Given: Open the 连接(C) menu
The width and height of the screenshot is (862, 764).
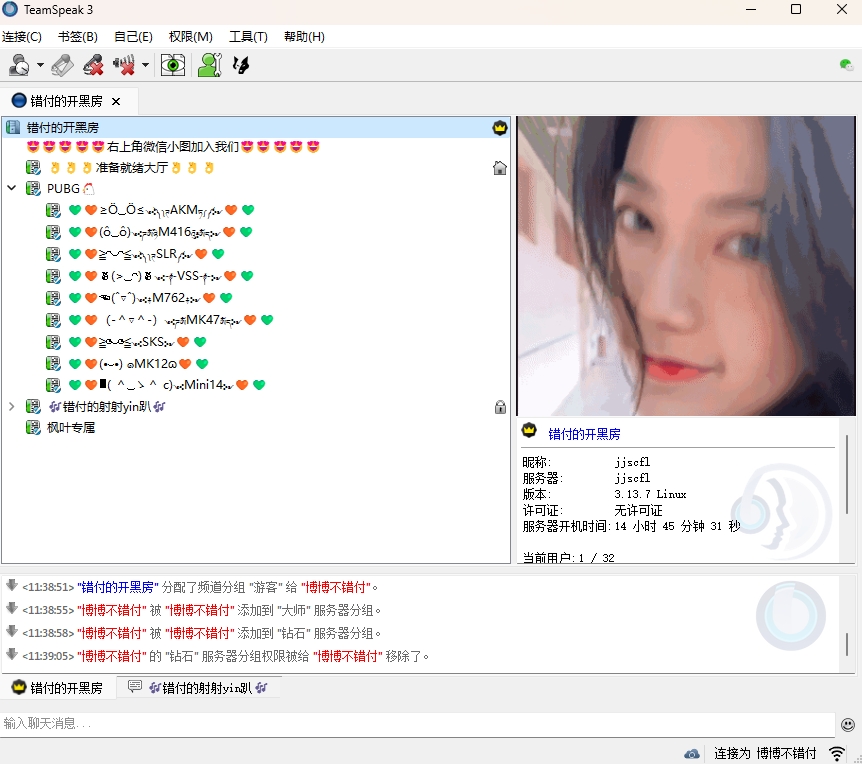Looking at the screenshot, I should pos(22,37).
